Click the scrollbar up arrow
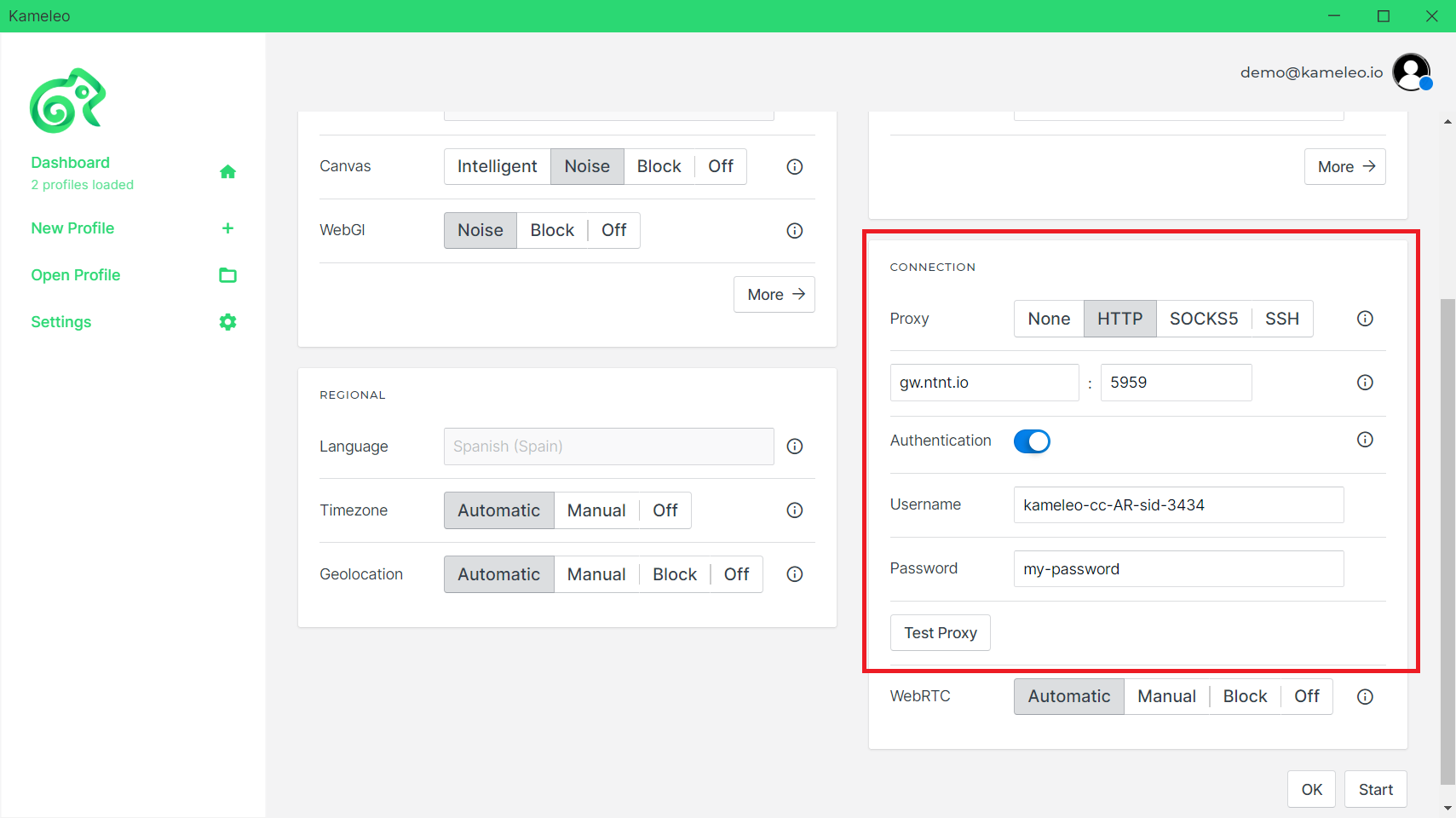The height and width of the screenshot is (818, 1456). pos(1447,122)
